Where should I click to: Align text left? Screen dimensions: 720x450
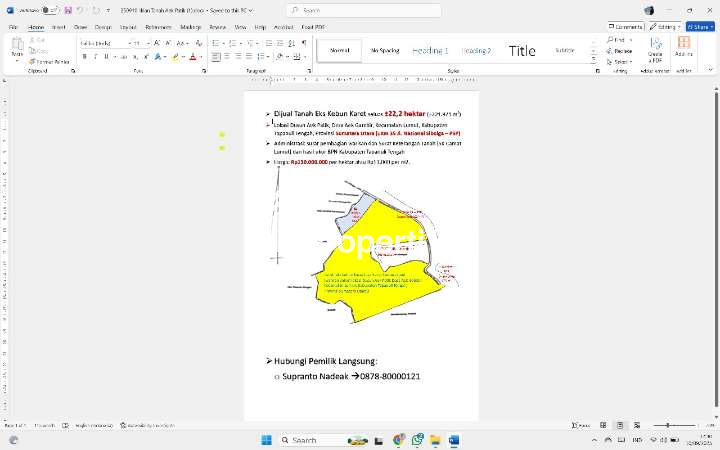(x=216, y=56)
